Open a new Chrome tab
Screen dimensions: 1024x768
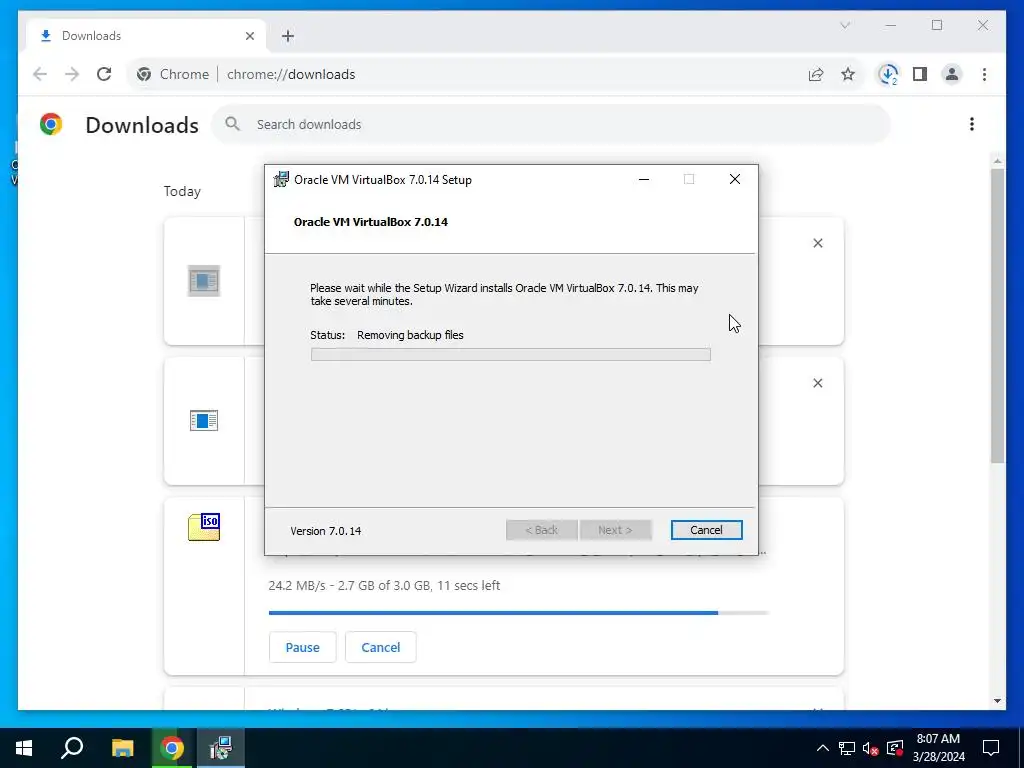pos(288,36)
